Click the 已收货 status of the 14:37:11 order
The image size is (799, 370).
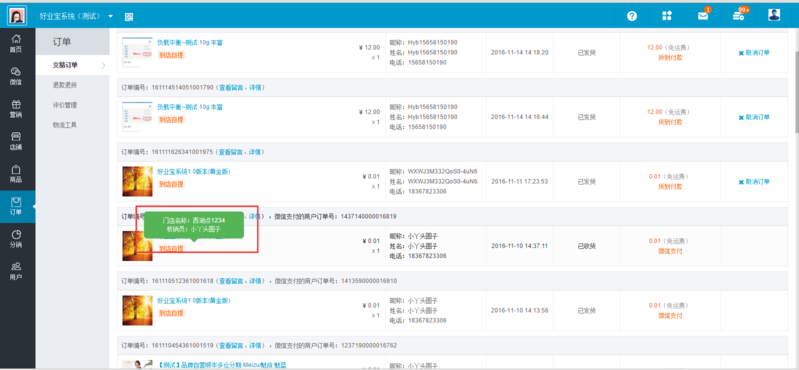pyautogui.click(x=587, y=246)
